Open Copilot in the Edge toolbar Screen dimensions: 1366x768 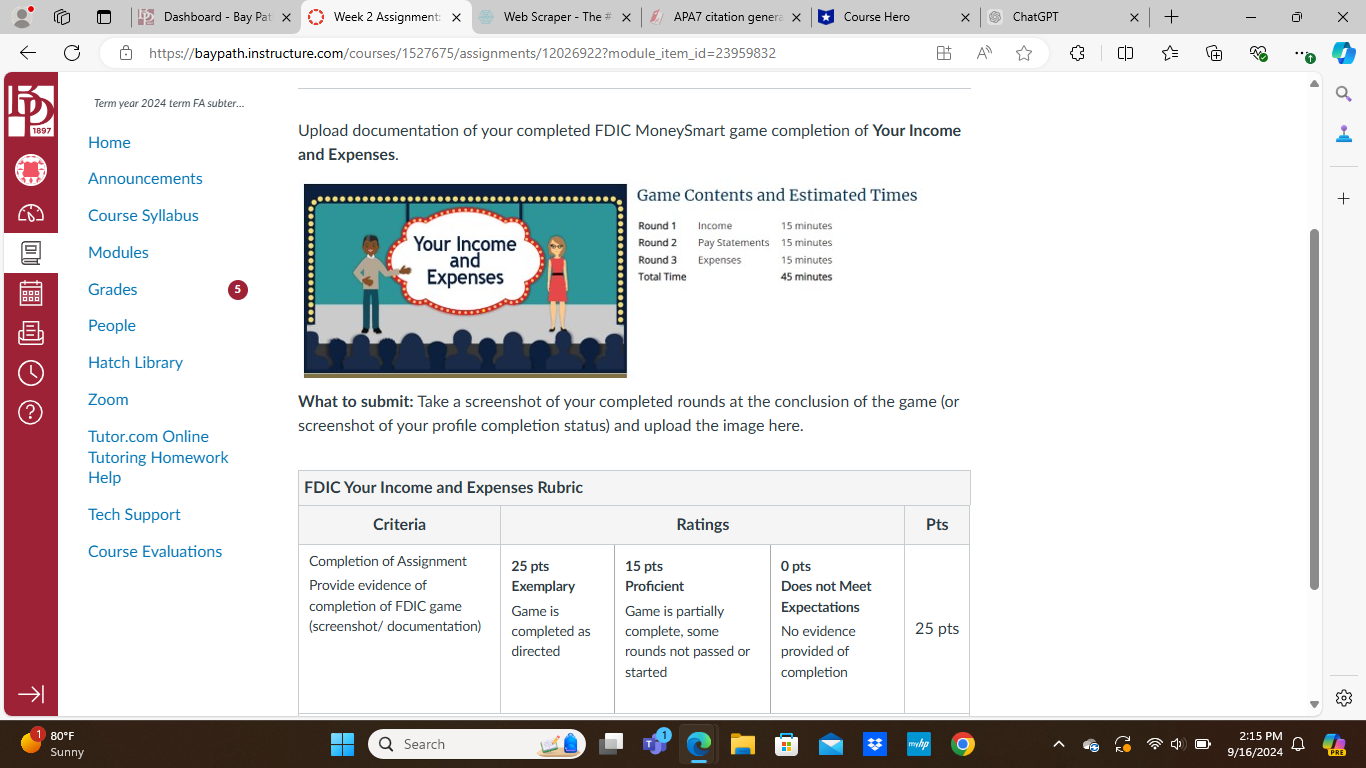[1343, 53]
